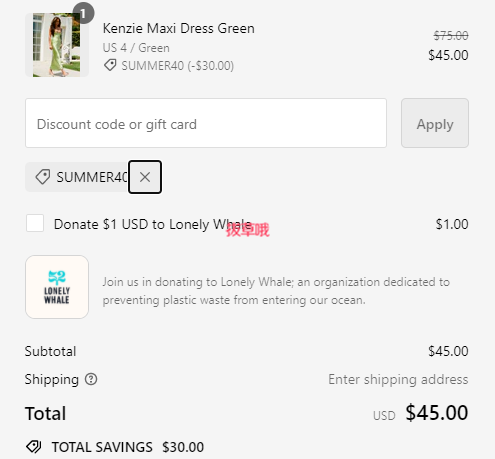Click the Lonely Whale donation description text

[276, 291]
